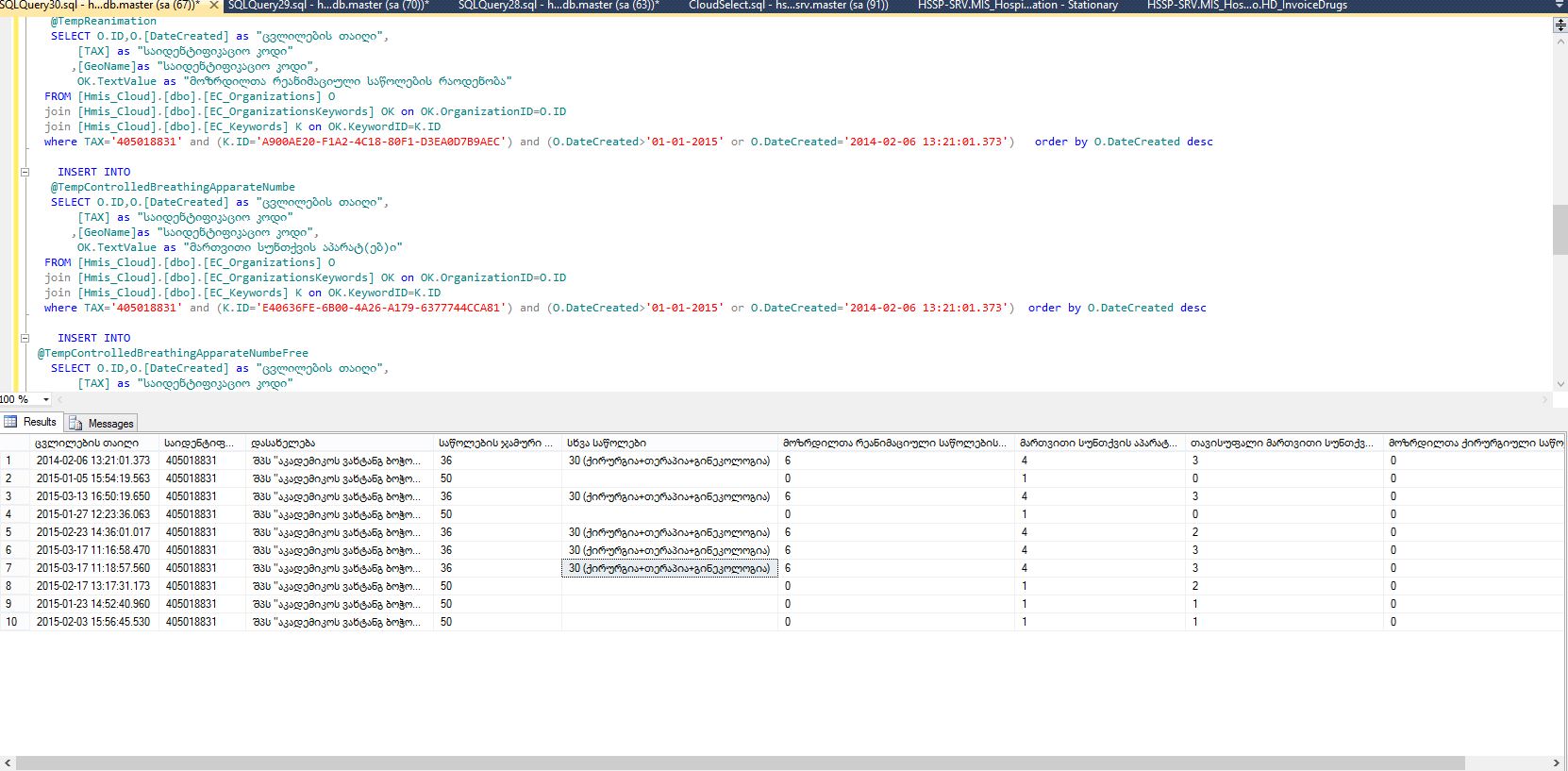Click the results grid select-all corner cell
The image size is (1568, 771).
pos(14,443)
